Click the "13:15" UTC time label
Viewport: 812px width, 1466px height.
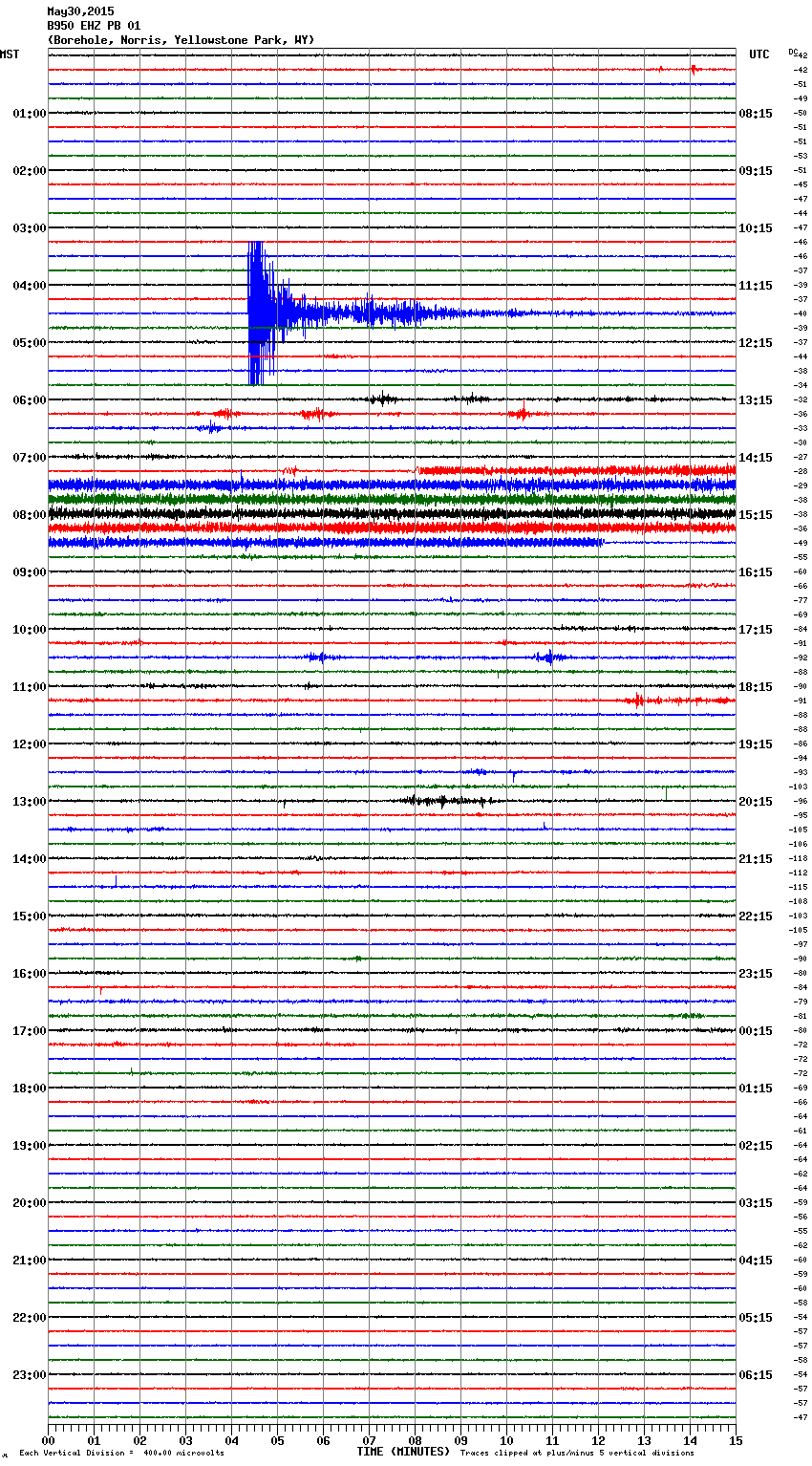pyautogui.click(x=756, y=400)
